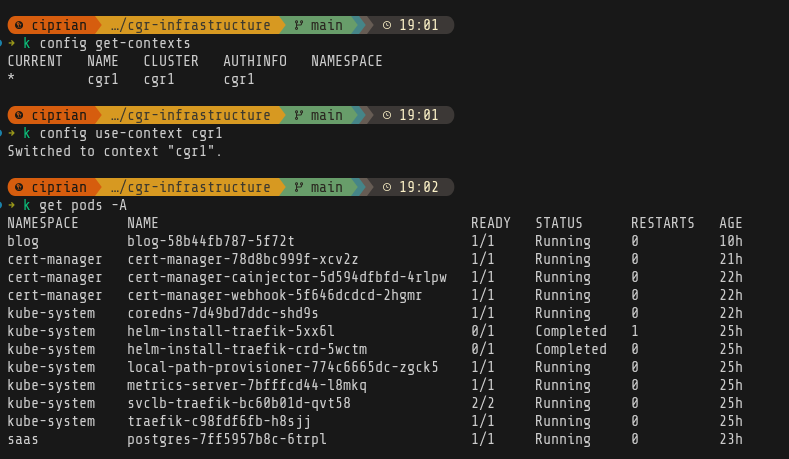Click the RESTARTS column header
The image size is (789, 459).
point(663,223)
